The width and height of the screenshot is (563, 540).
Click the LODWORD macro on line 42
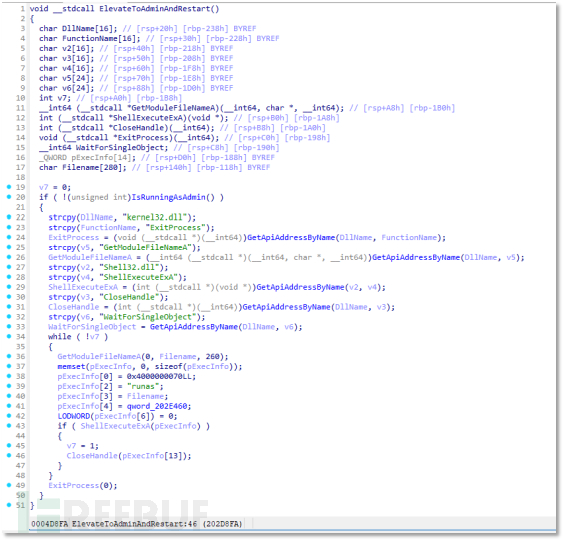tap(74, 416)
